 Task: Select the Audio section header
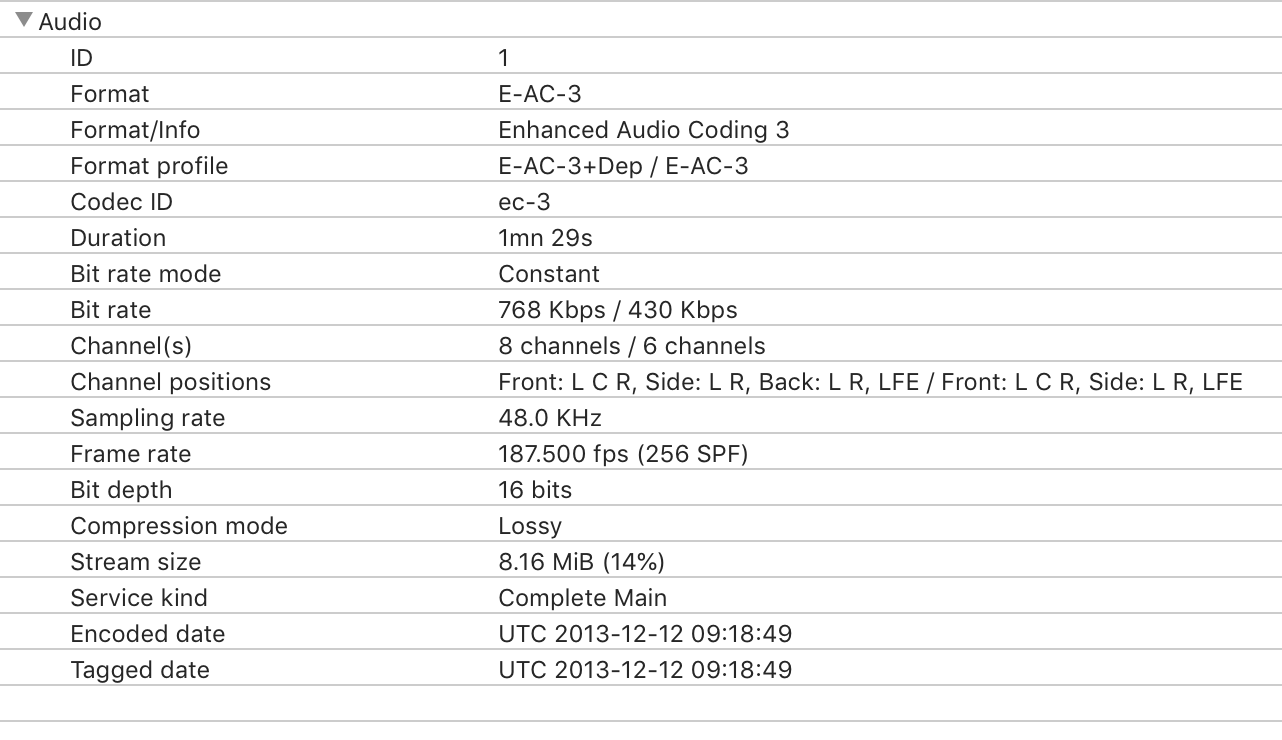[641, 20]
